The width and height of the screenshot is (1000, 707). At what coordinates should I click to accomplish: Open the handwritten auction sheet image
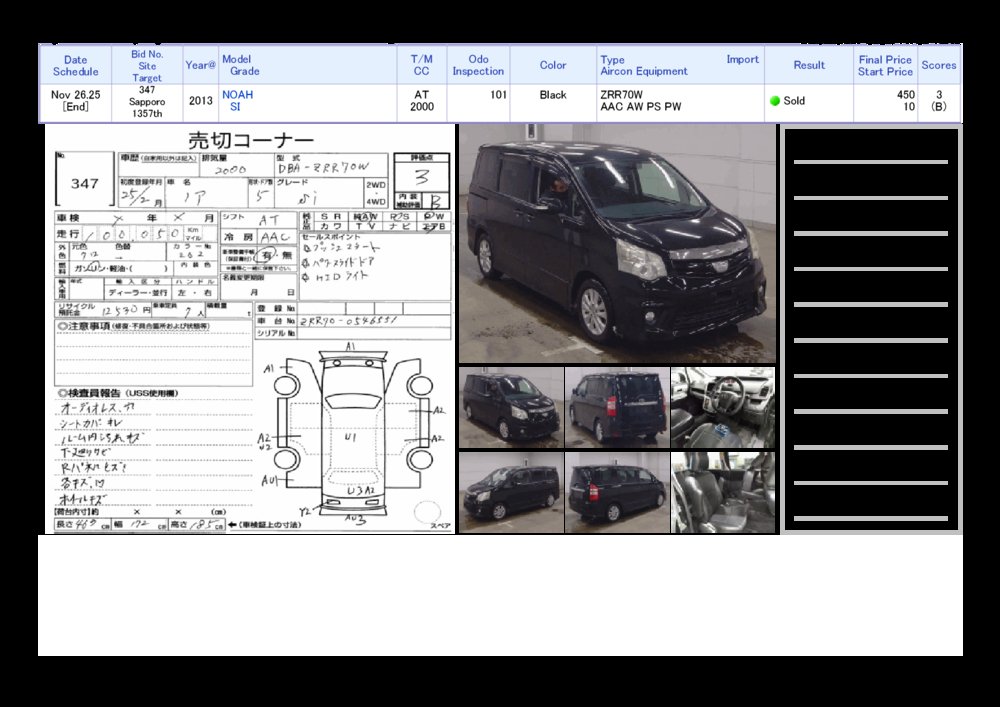(x=249, y=328)
